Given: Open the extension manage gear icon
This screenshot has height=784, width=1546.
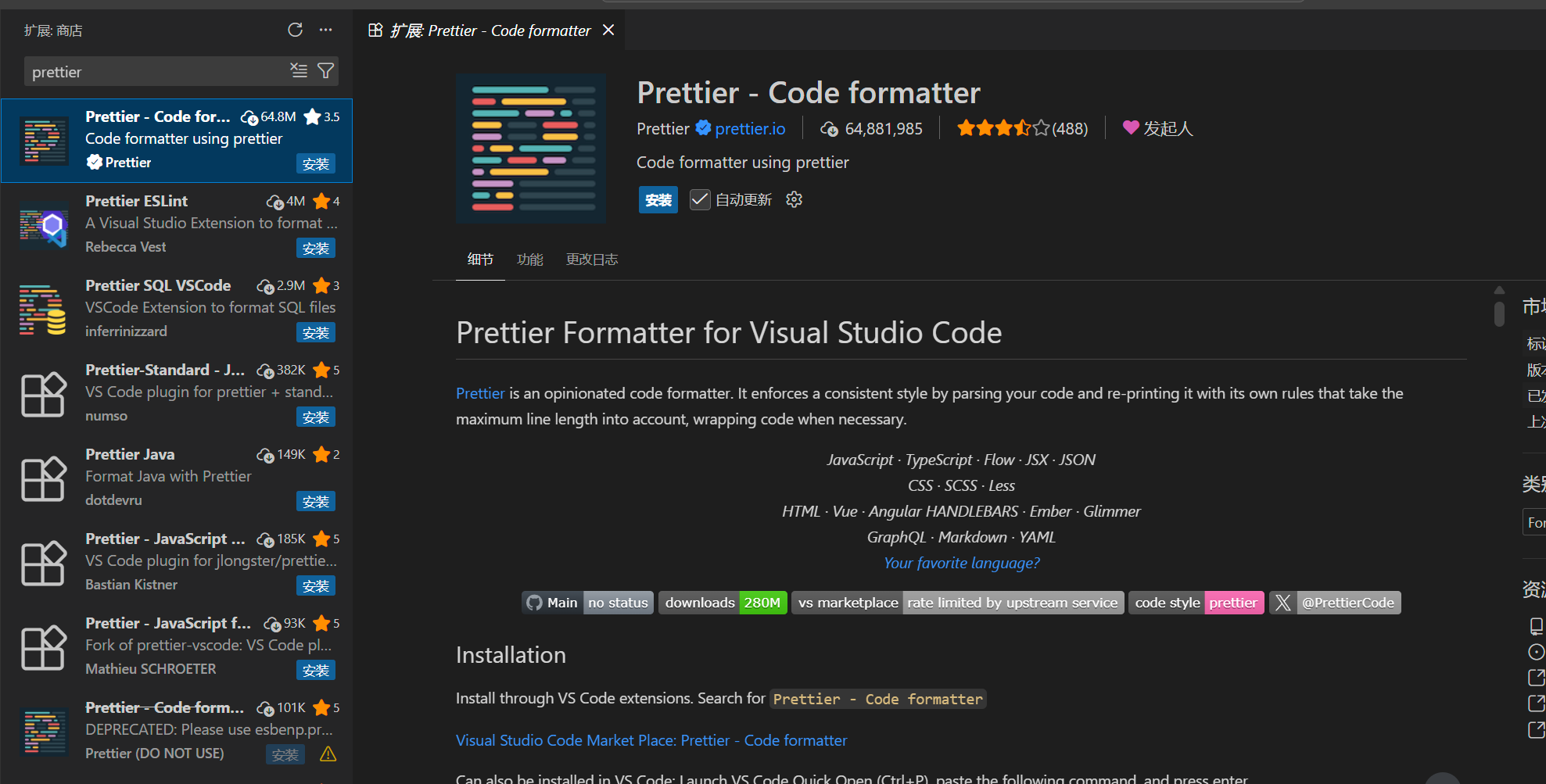Looking at the screenshot, I should [x=795, y=200].
